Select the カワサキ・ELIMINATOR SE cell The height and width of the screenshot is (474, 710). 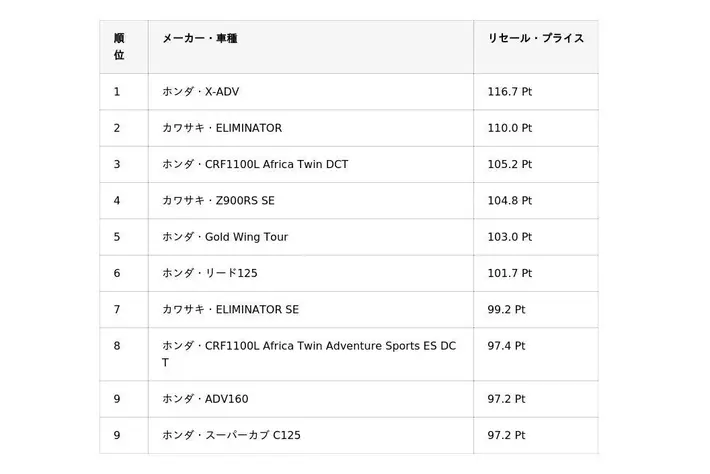click(230, 310)
